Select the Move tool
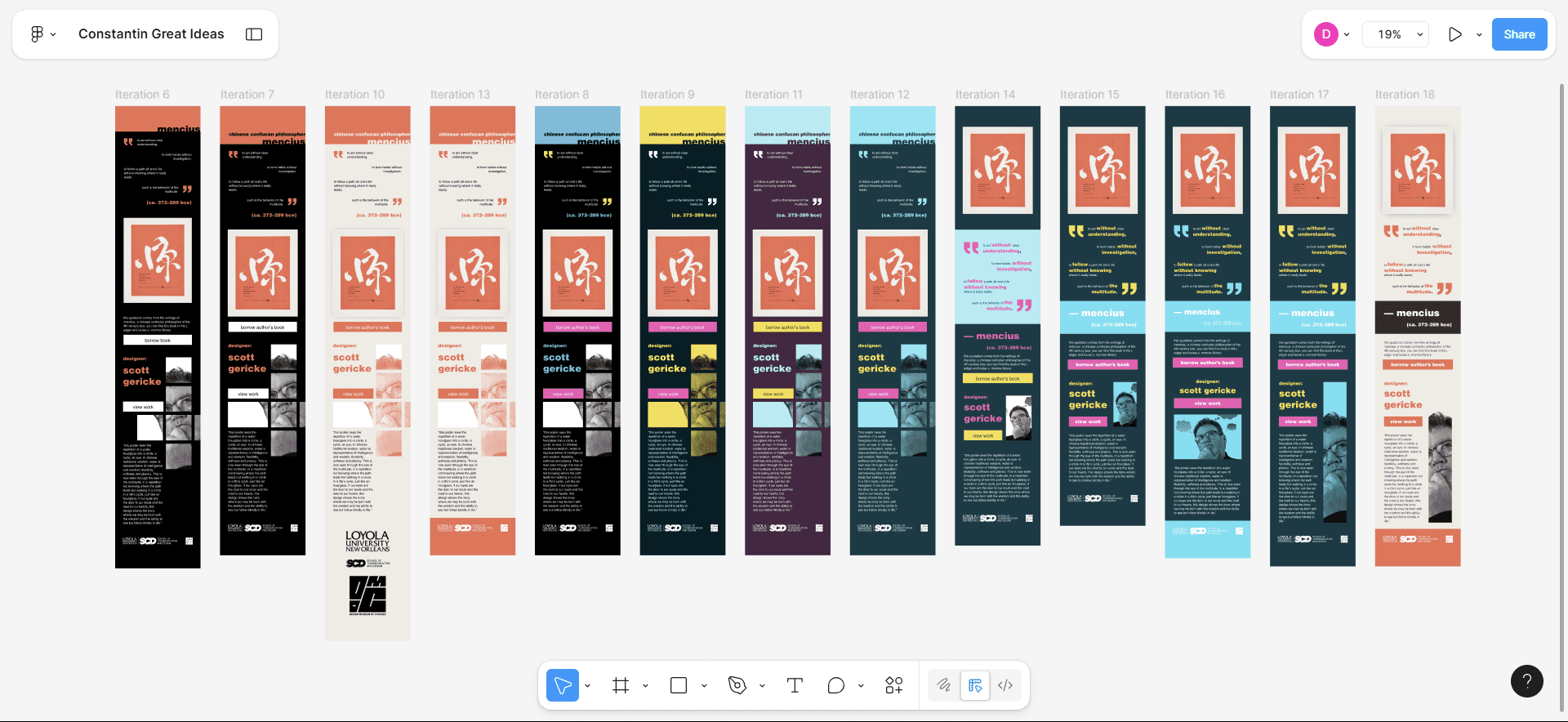This screenshot has width=1568, height=722. pyautogui.click(x=563, y=686)
